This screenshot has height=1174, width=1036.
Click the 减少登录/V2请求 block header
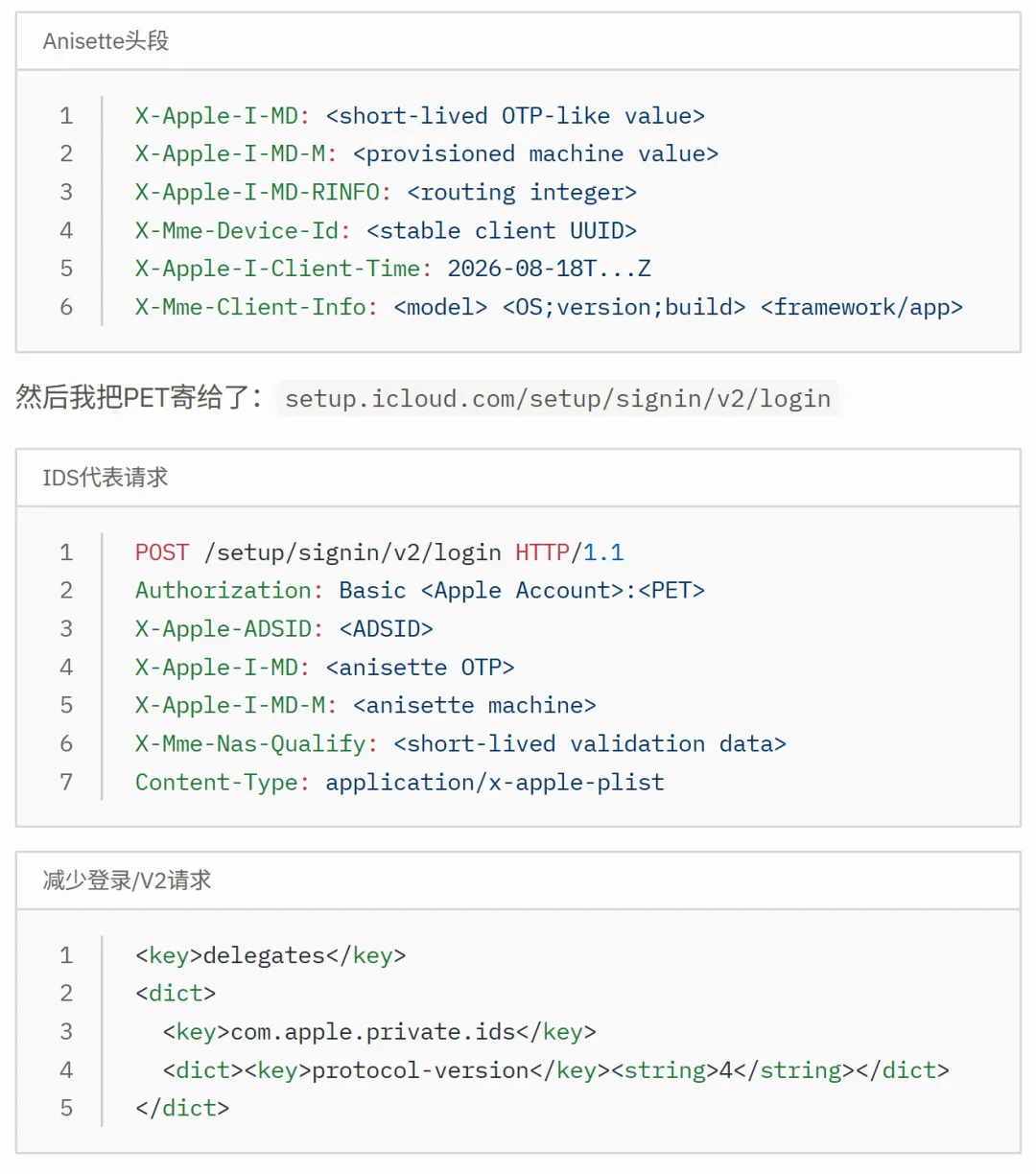pos(127,880)
